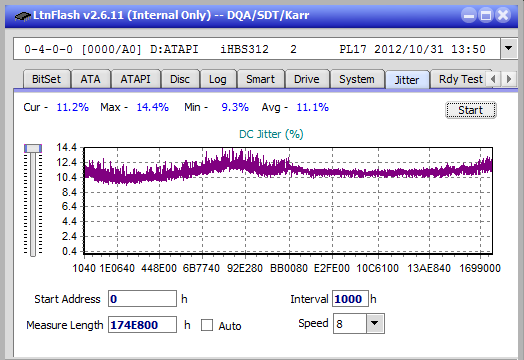
Task: Click the Measure Length field
Action: [142, 325]
